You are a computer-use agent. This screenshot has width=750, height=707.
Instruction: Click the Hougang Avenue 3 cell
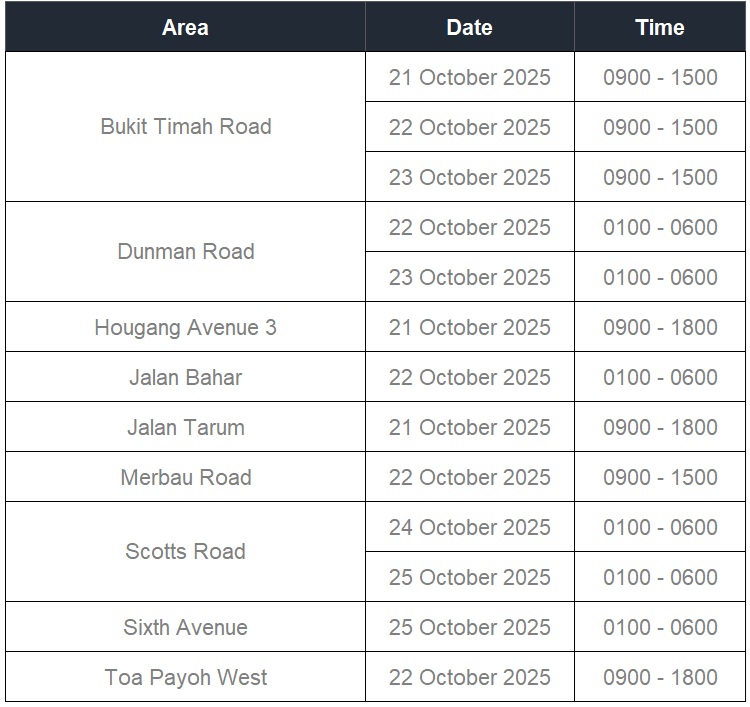pos(185,327)
